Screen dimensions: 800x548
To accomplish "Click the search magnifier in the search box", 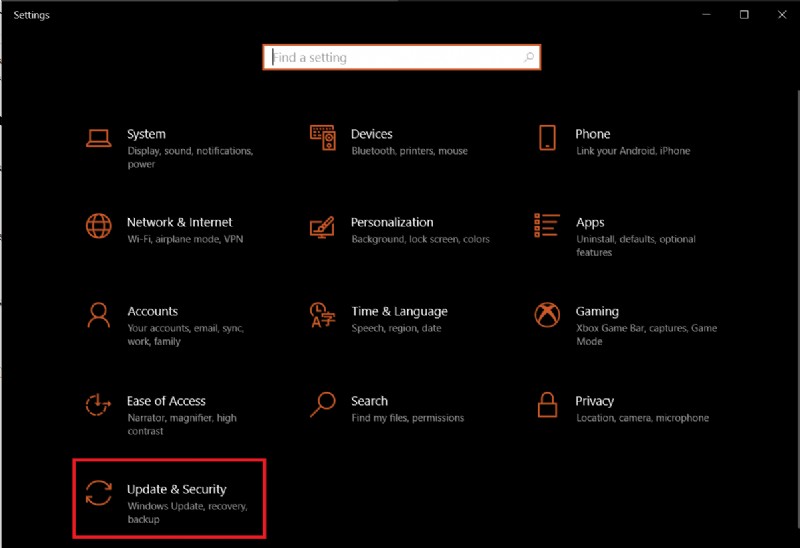I will [529, 58].
